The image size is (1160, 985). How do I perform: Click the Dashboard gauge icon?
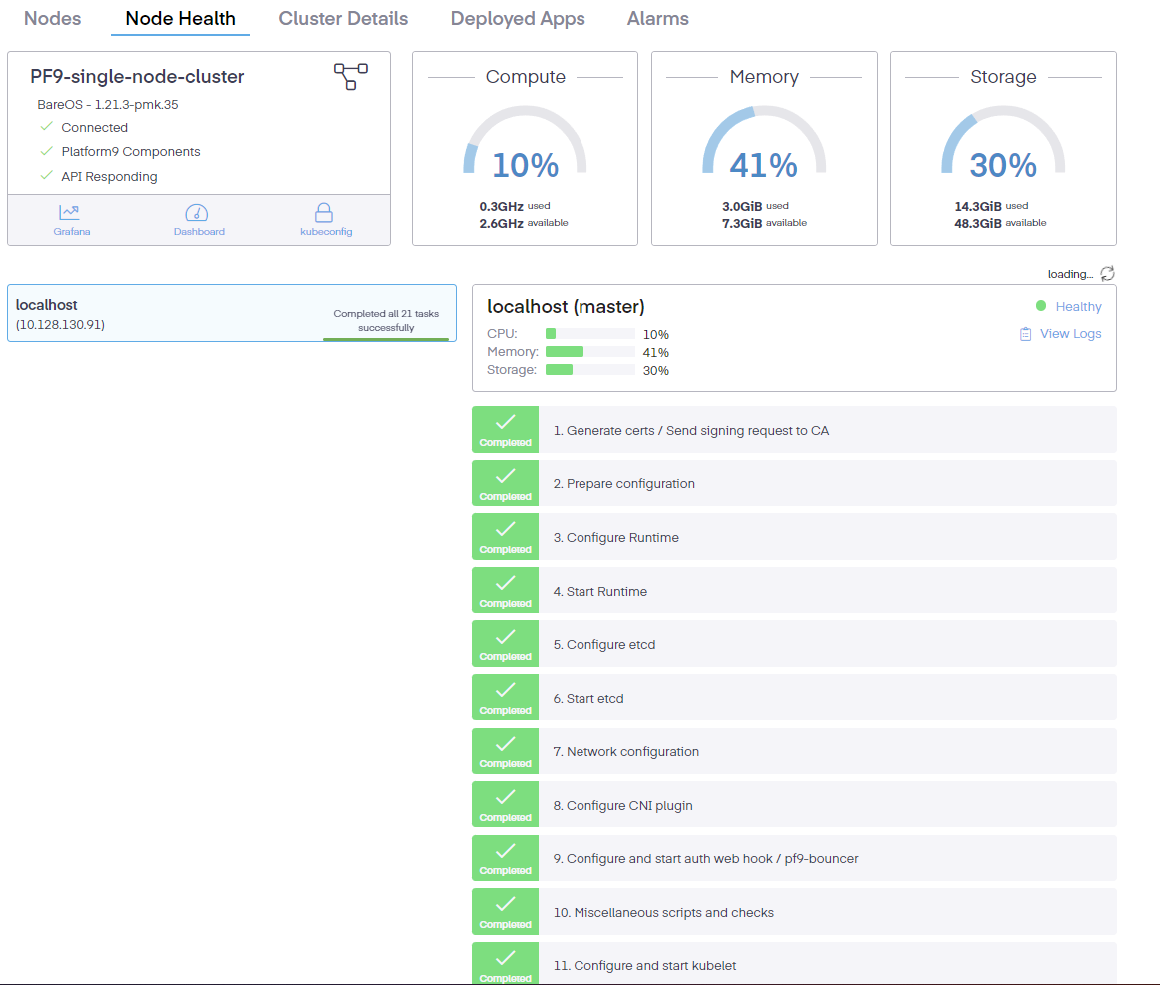pos(198,213)
